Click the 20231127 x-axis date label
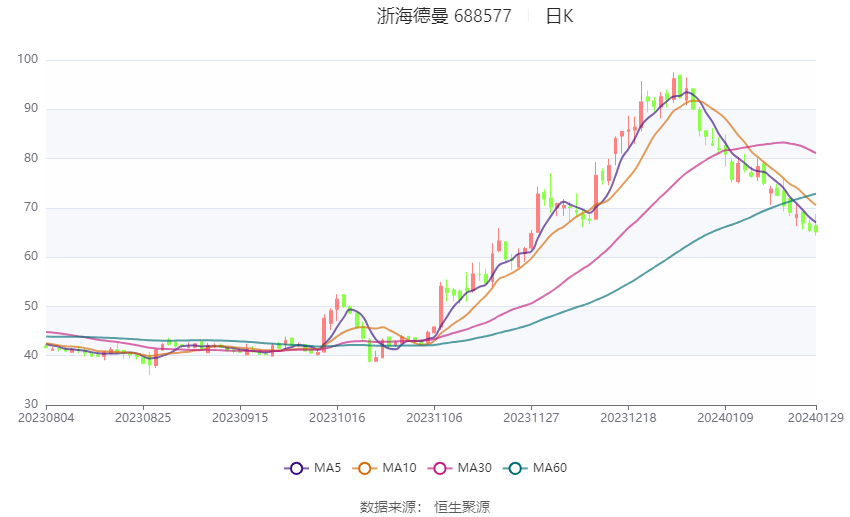 pyautogui.click(x=531, y=418)
